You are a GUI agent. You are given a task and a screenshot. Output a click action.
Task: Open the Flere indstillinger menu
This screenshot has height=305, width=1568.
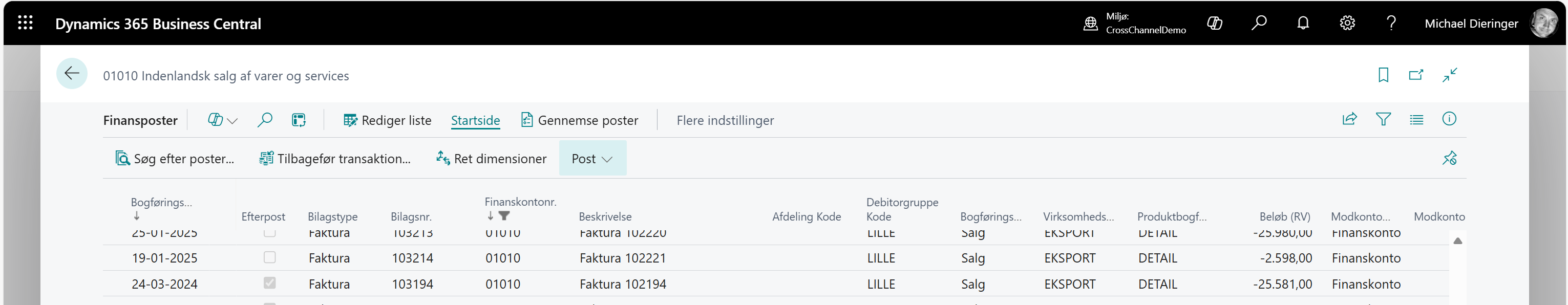click(x=725, y=120)
